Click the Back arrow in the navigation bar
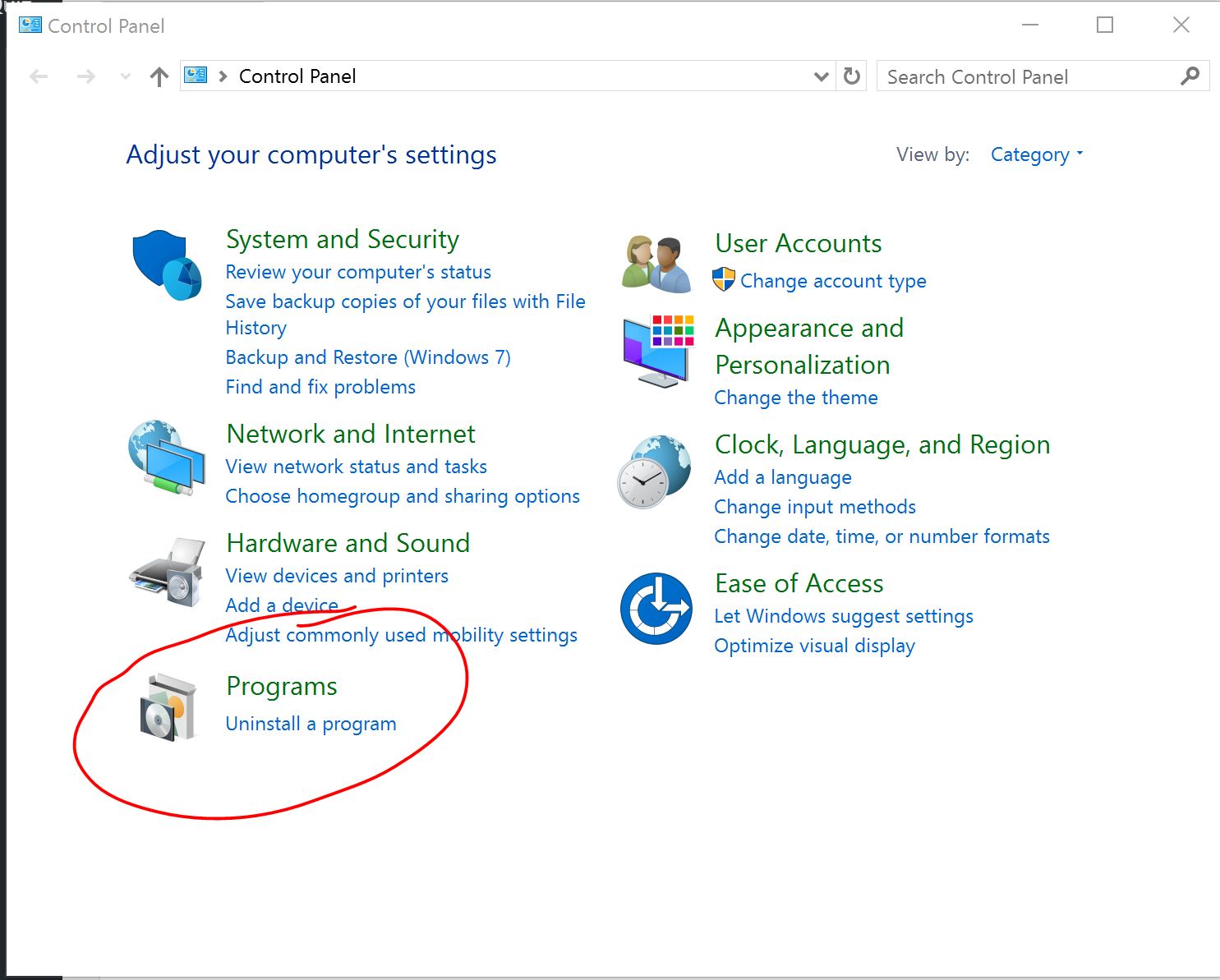The image size is (1220, 980). click(x=39, y=76)
